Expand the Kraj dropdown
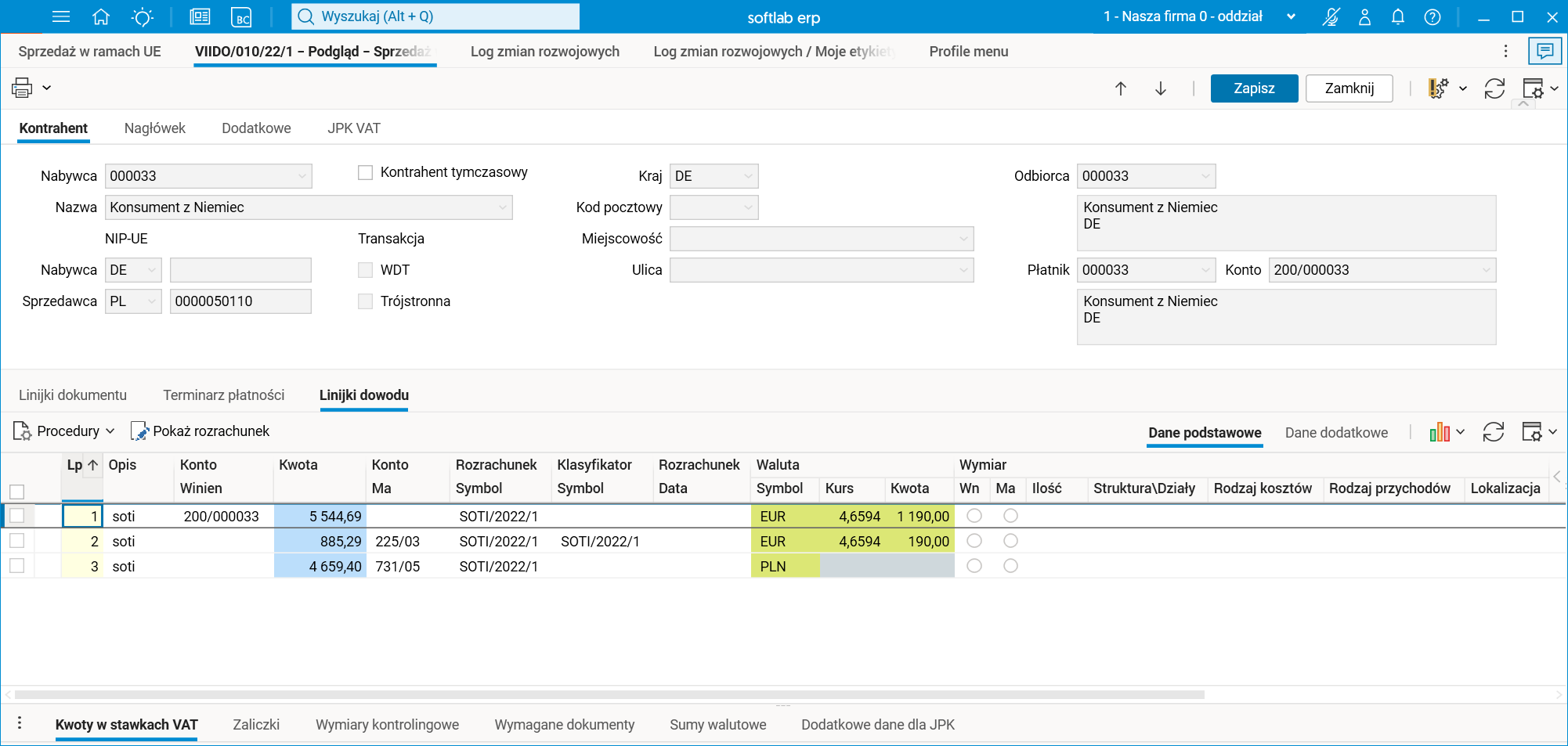The image size is (1568, 746). click(748, 176)
